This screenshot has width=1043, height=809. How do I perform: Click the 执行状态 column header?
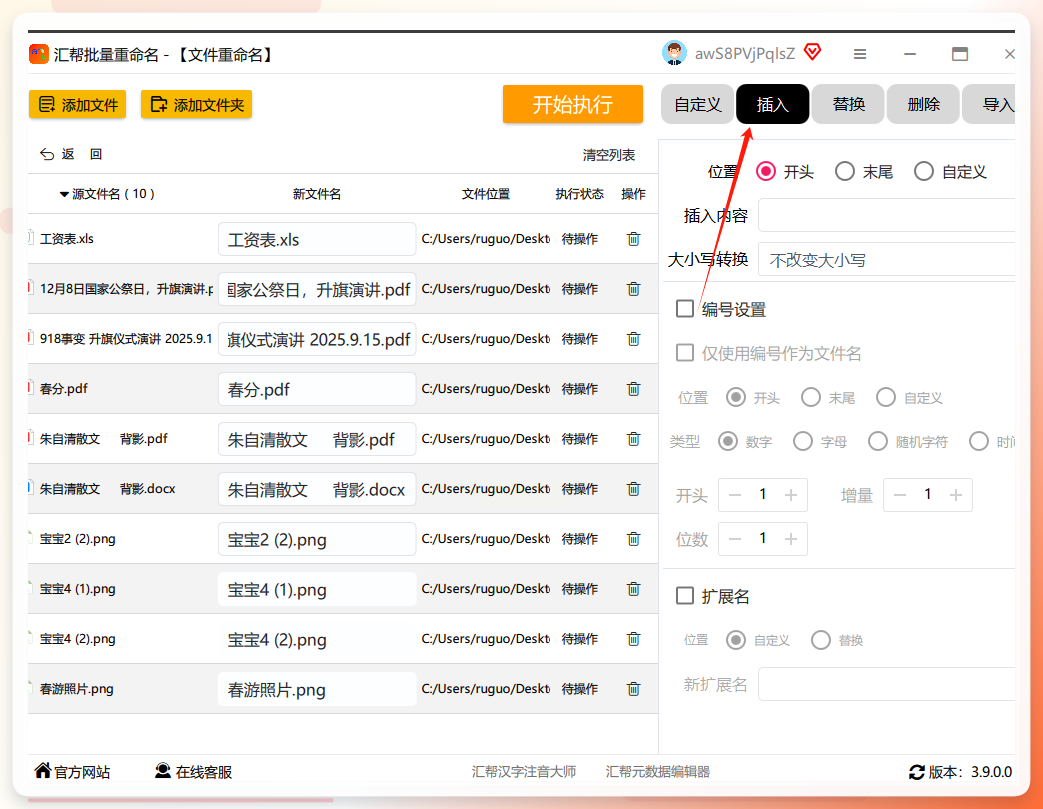(579, 194)
